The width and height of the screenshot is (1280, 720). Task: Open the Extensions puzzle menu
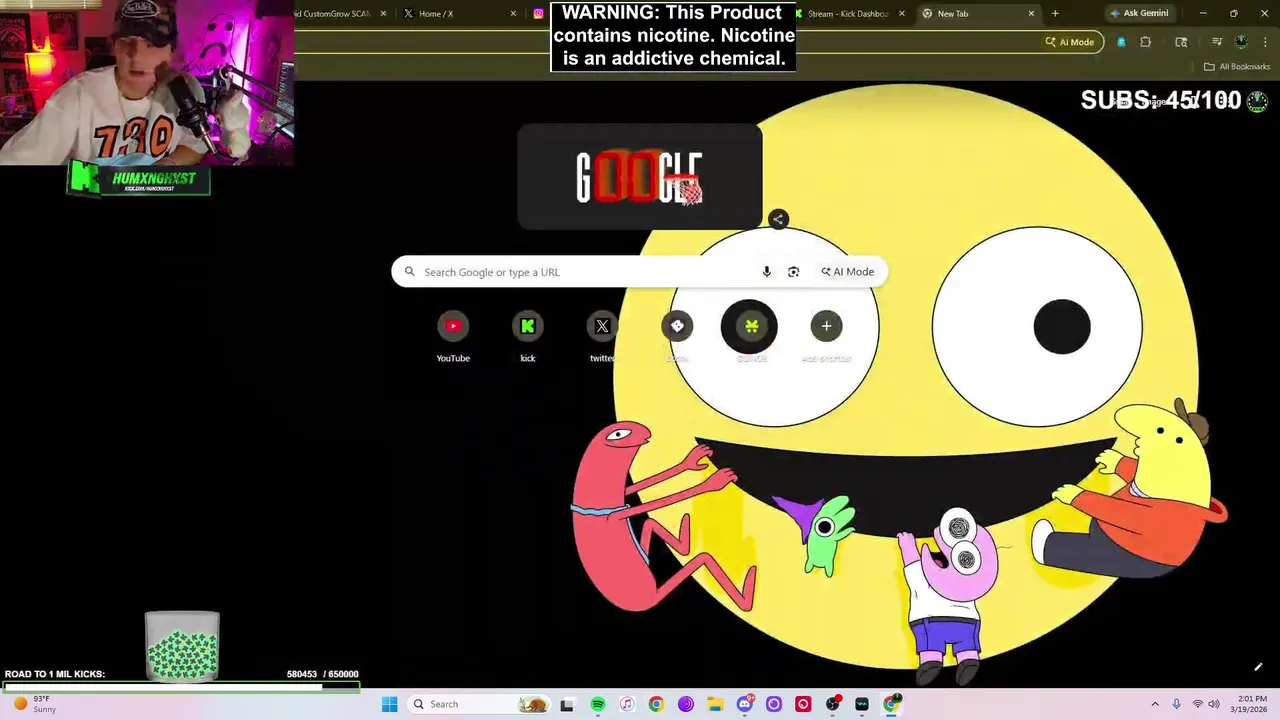pos(1146,42)
